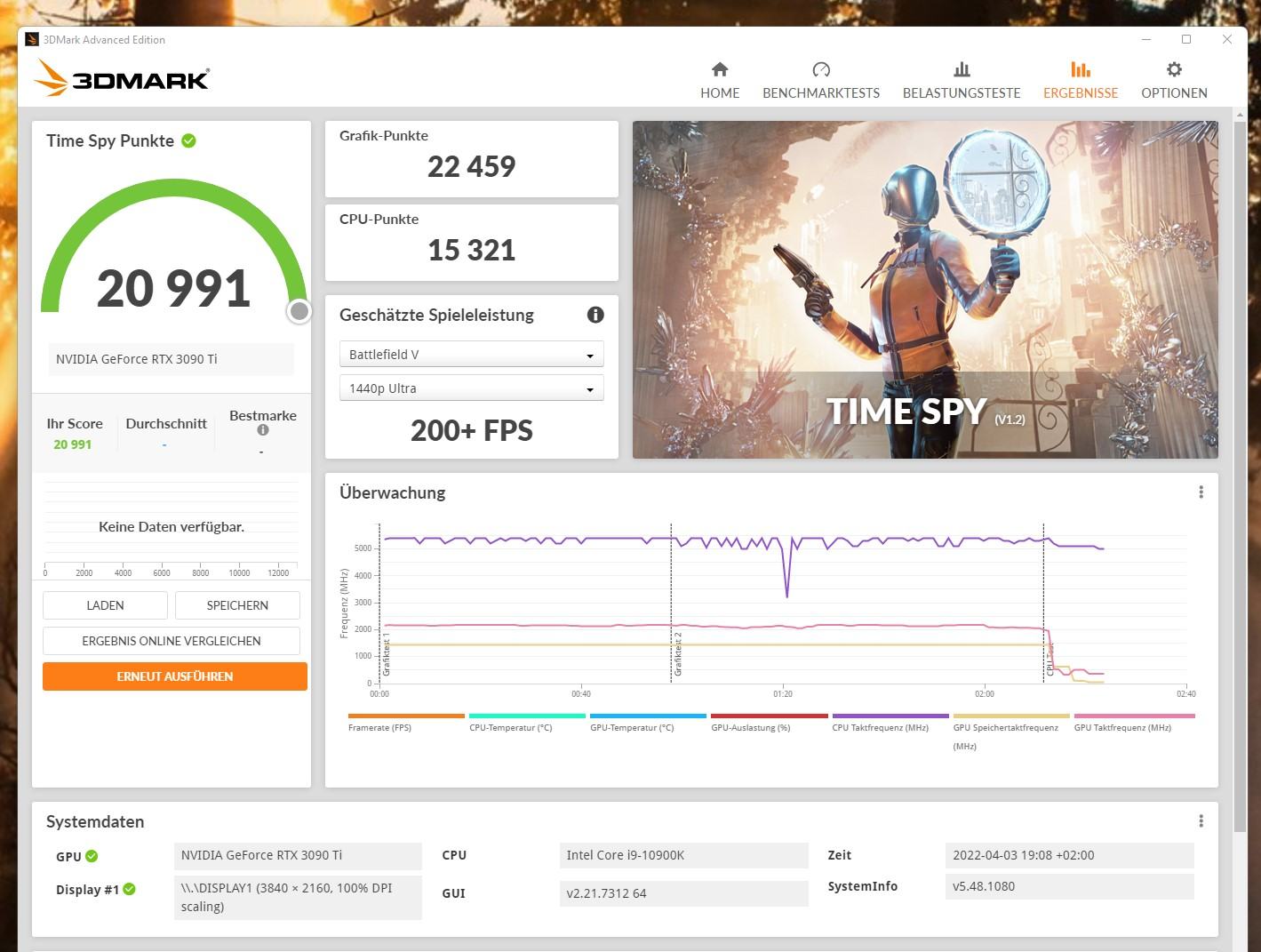1261x952 pixels.
Task: Open the HOME tab
Action: click(x=720, y=80)
